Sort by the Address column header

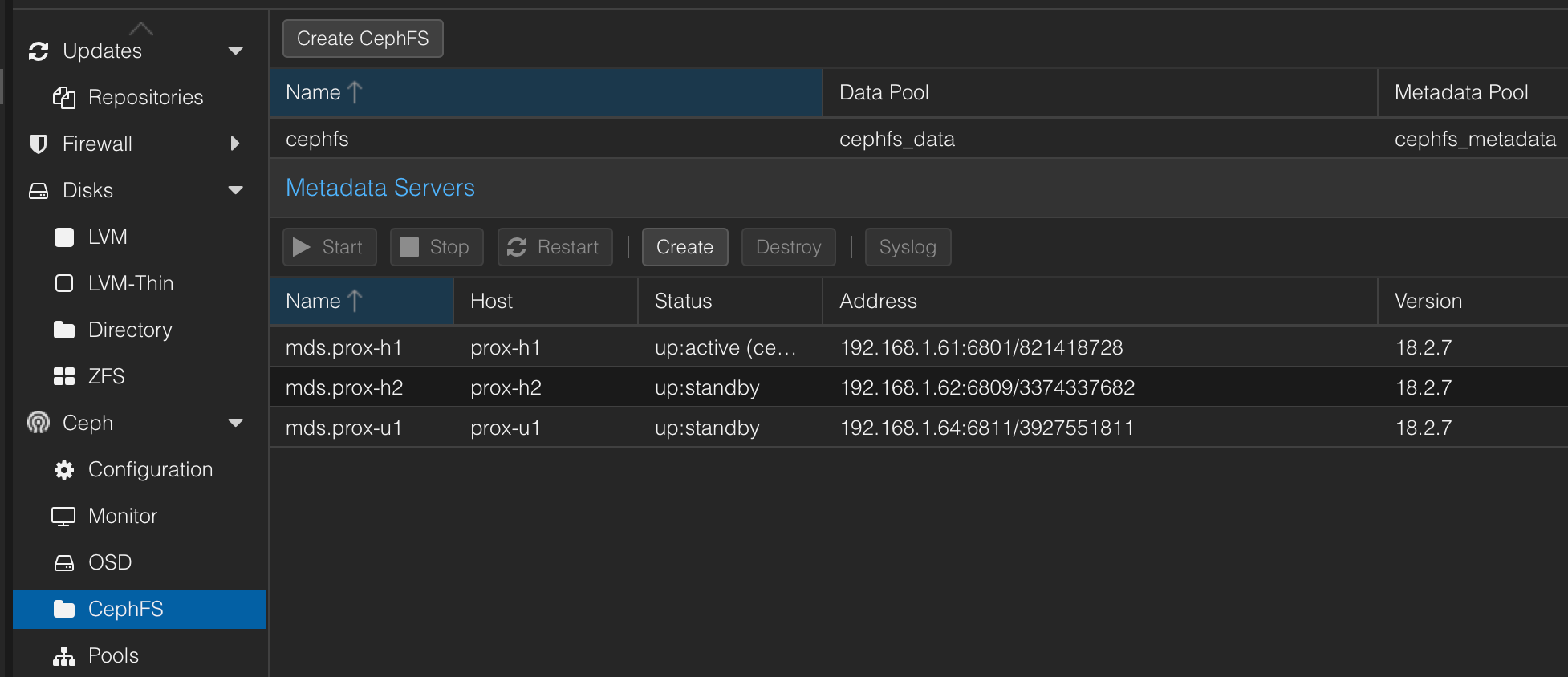[x=1100, y=301]
